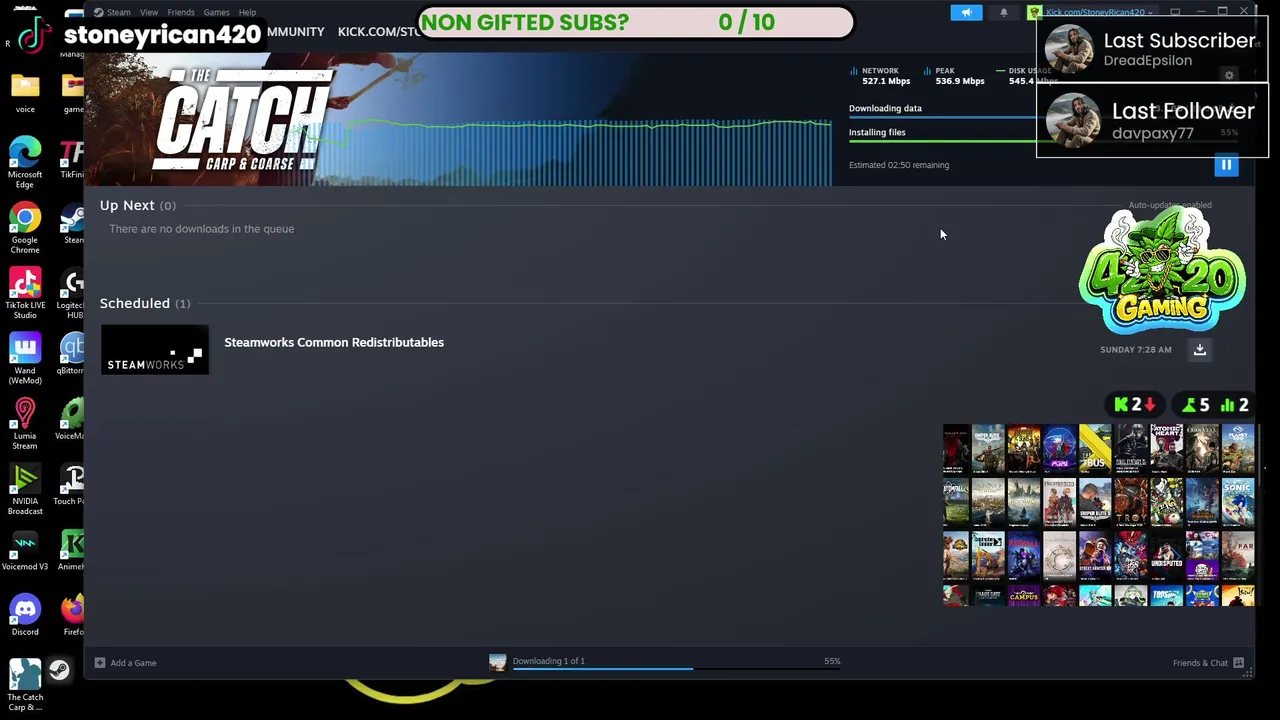Click the bottom download progress bar
This screenshot has height=720, width=1280.
[676, 669]
